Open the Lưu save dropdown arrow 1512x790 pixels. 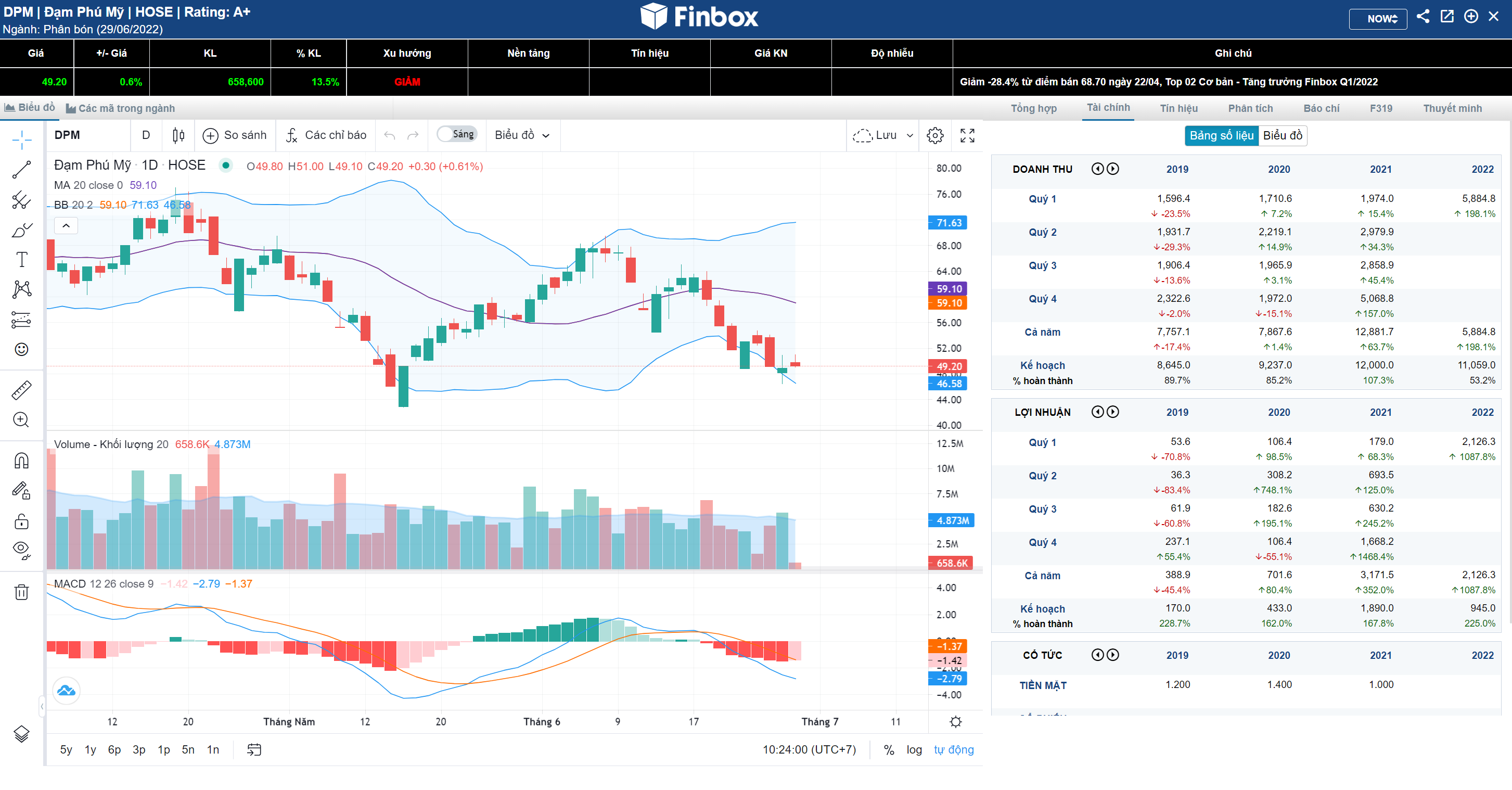(x=910, y=136)
